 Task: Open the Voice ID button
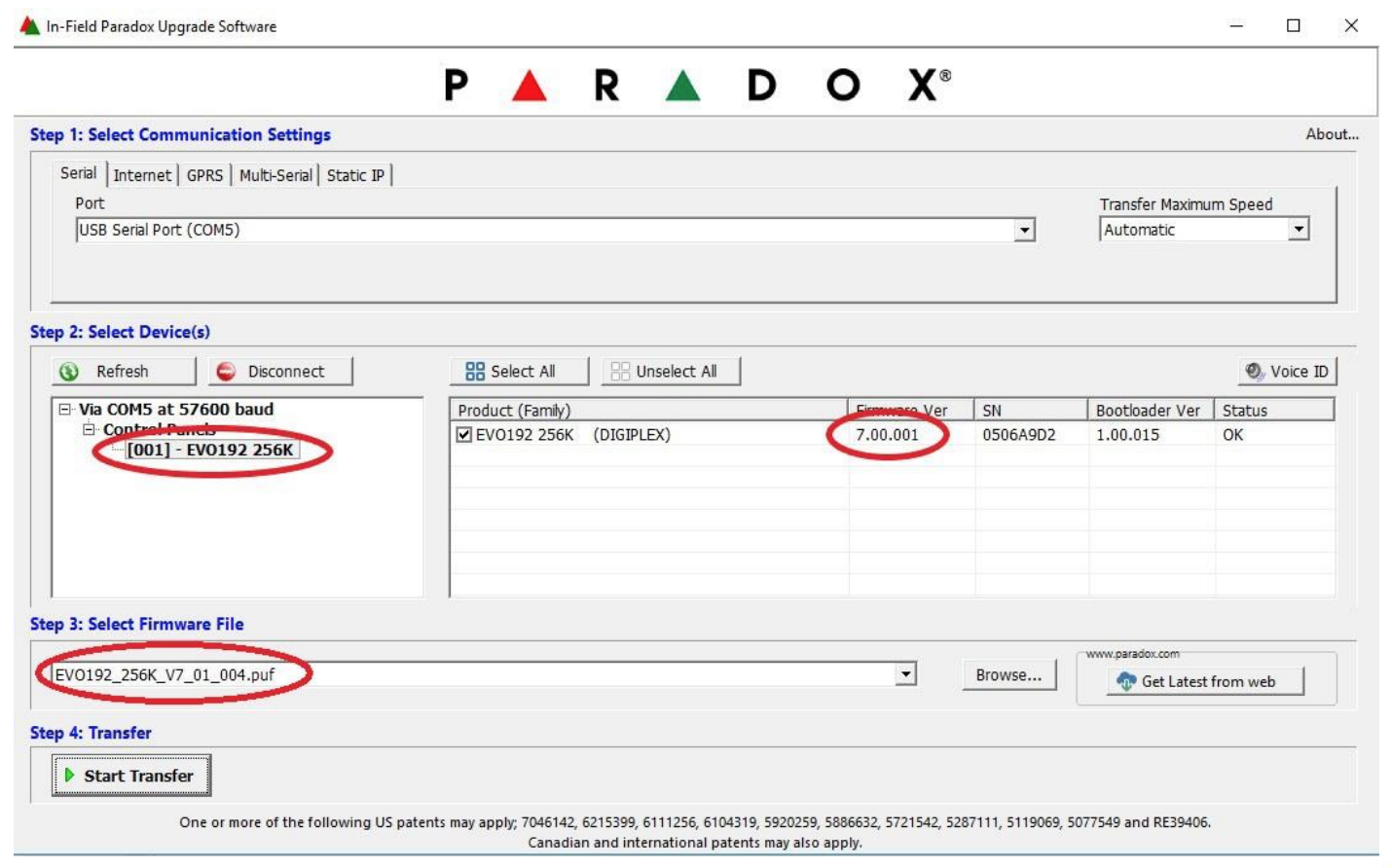[1287, 372]
